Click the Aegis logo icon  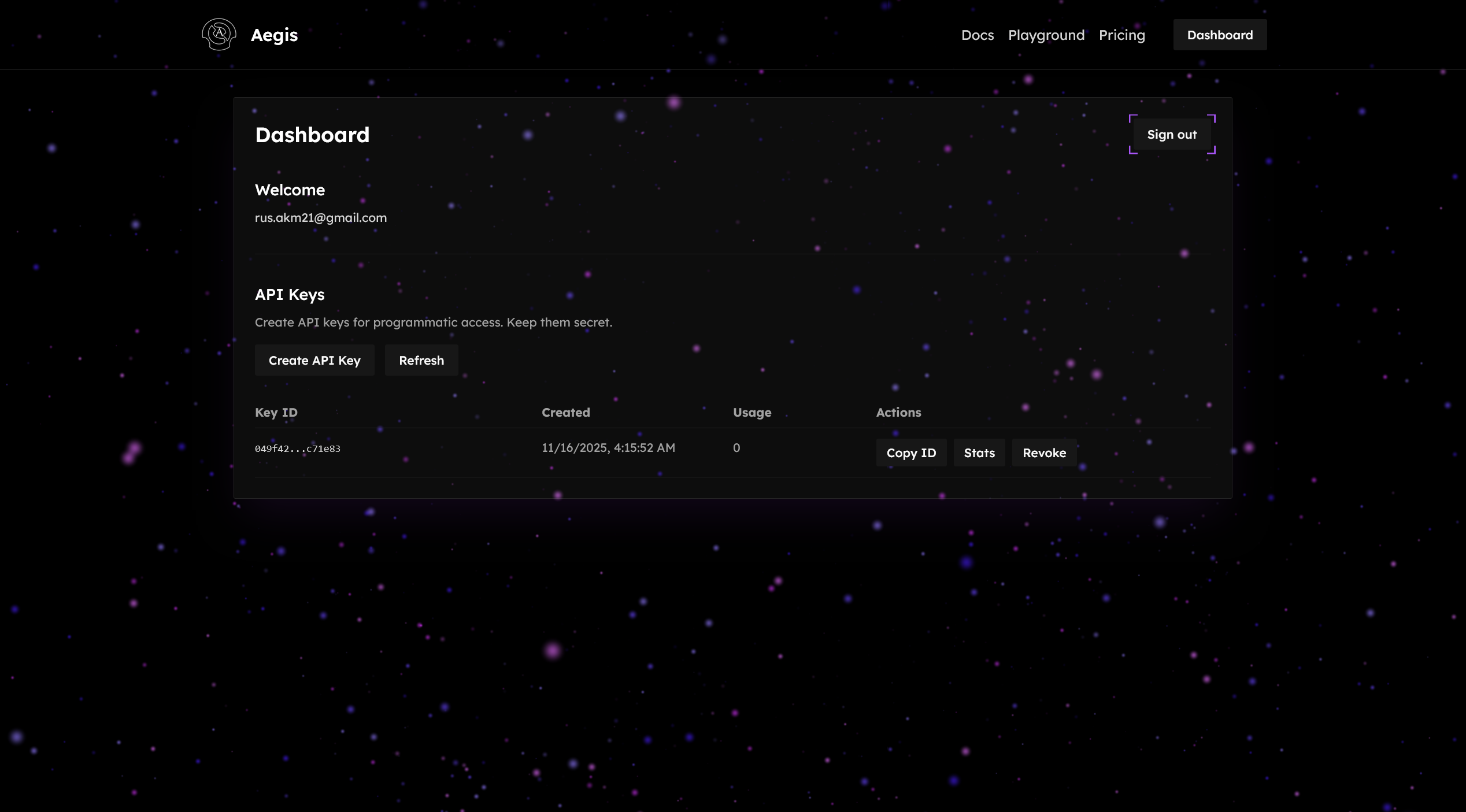(x=219, y=35)
